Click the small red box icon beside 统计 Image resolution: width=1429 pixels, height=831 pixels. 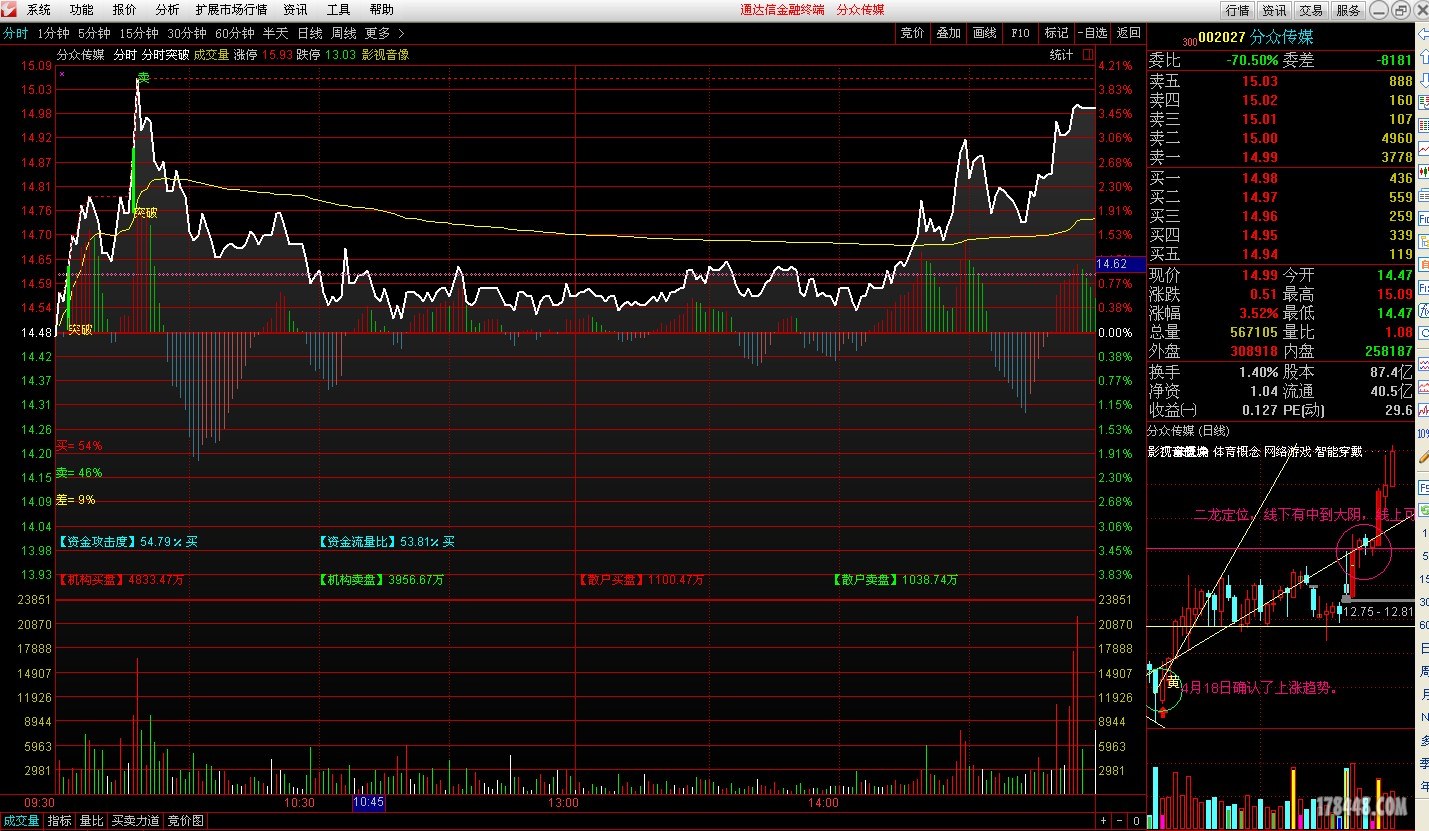(x=1087, y=55)
